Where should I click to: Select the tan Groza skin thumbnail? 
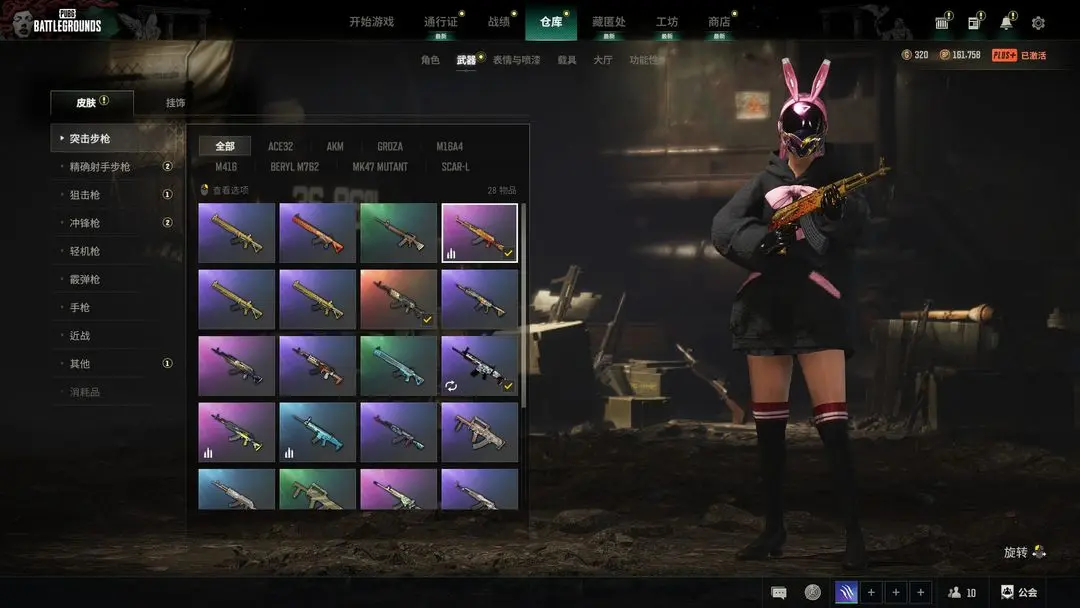point(479,432)
